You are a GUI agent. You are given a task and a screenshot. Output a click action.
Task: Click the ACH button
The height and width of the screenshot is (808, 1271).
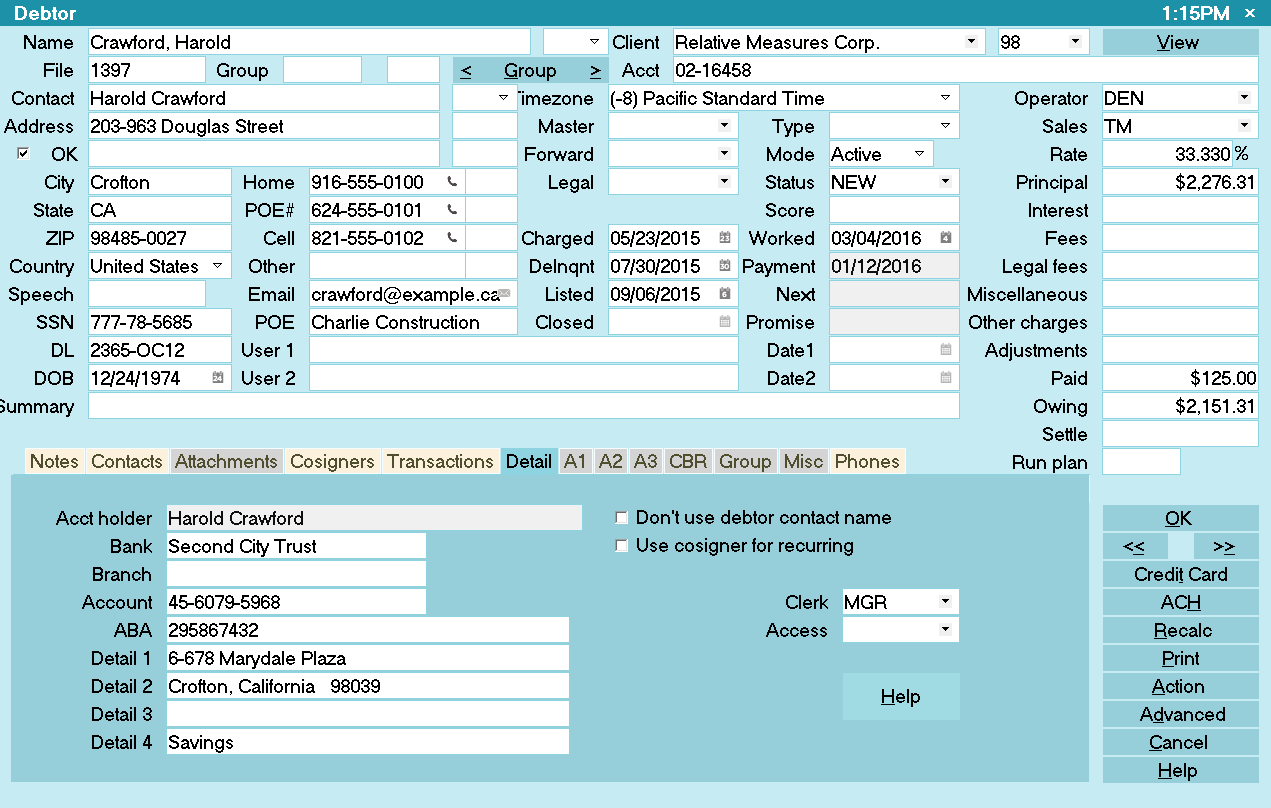point(1180,602)
